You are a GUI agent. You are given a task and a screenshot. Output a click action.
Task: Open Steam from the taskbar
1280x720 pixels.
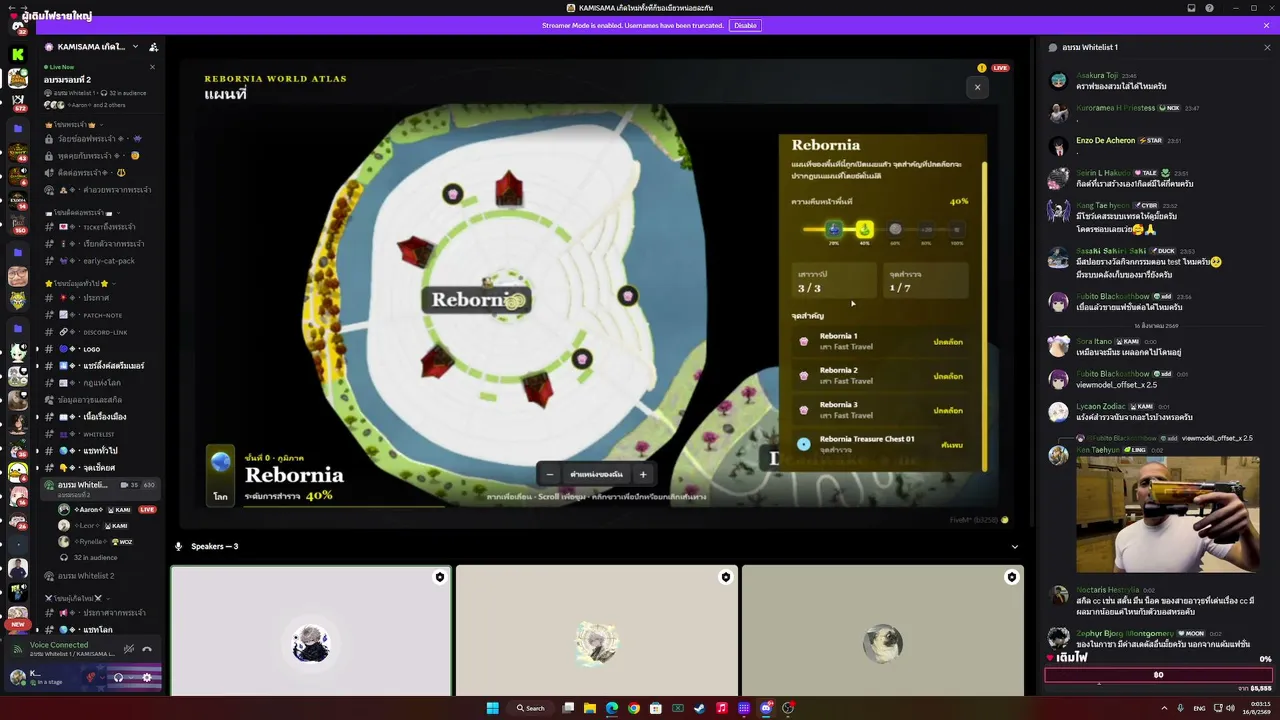point(700,708)
